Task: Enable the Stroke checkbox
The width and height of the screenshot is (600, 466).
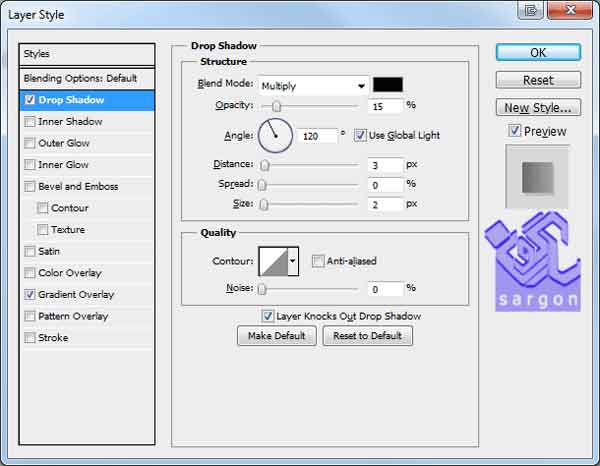Action: (x=29, y=337)
